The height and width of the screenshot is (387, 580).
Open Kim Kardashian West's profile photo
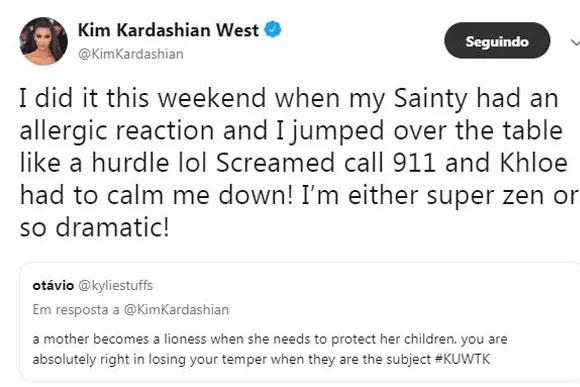click(x=44, y=41)
